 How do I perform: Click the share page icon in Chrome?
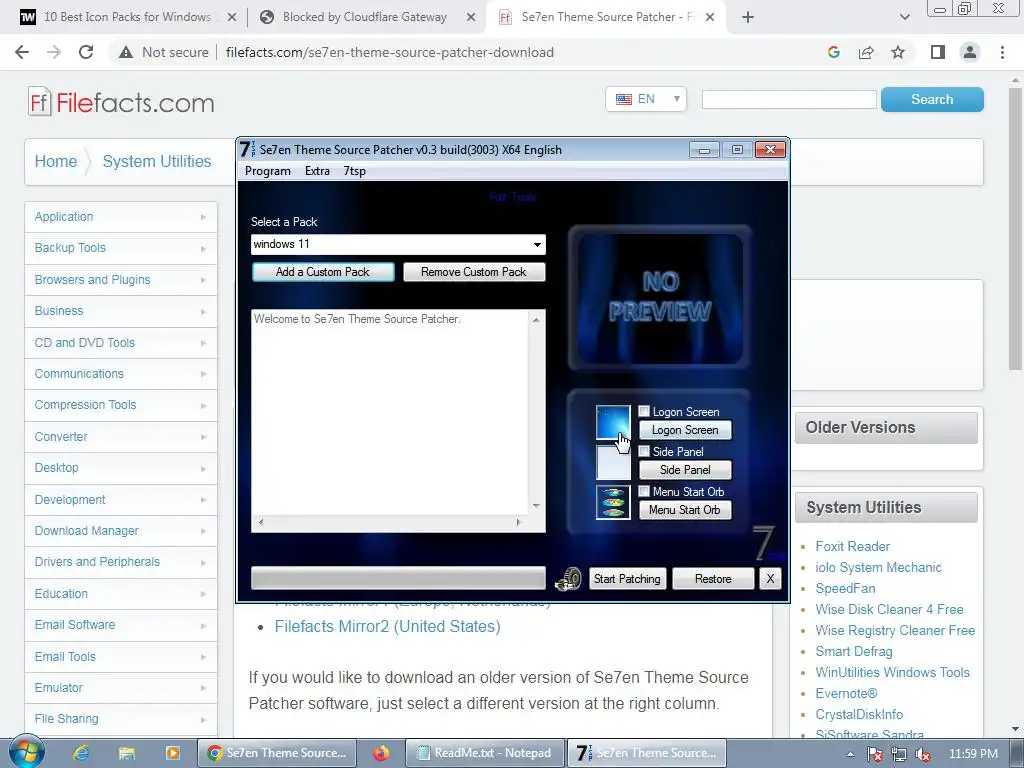[866, 52]
